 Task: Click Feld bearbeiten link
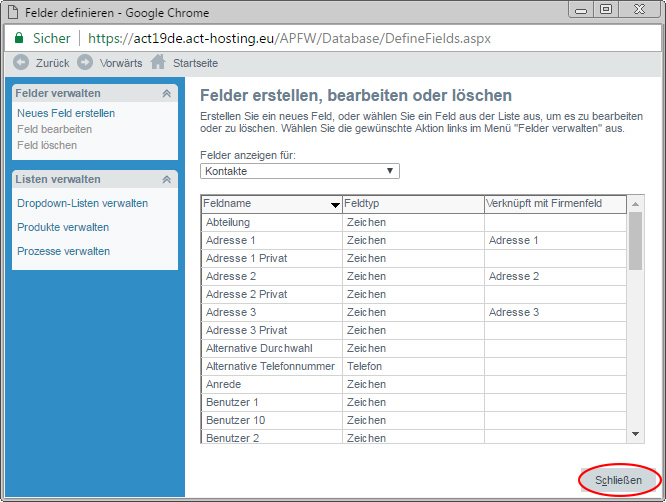(54, 129)
